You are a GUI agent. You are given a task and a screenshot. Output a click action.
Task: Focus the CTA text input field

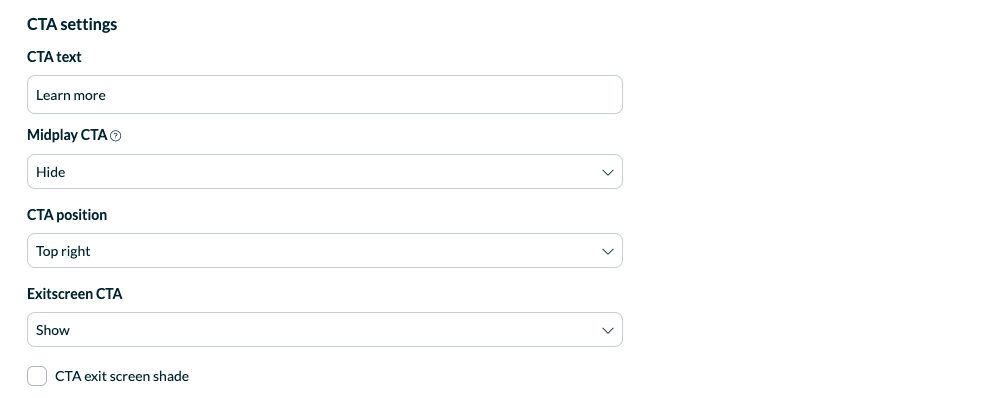click(x=325, y=95)
